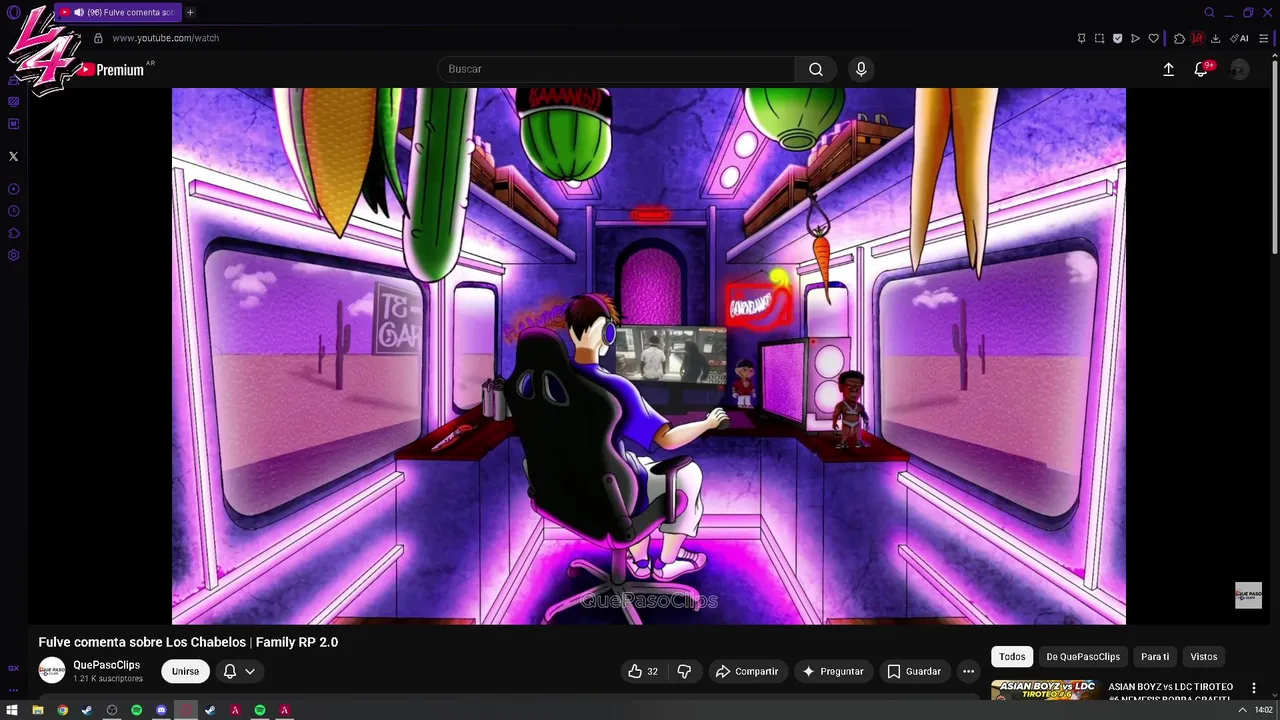Click the YouTube Buscar search field
This screenshot has height=720, width=1280.
(616, 69)
